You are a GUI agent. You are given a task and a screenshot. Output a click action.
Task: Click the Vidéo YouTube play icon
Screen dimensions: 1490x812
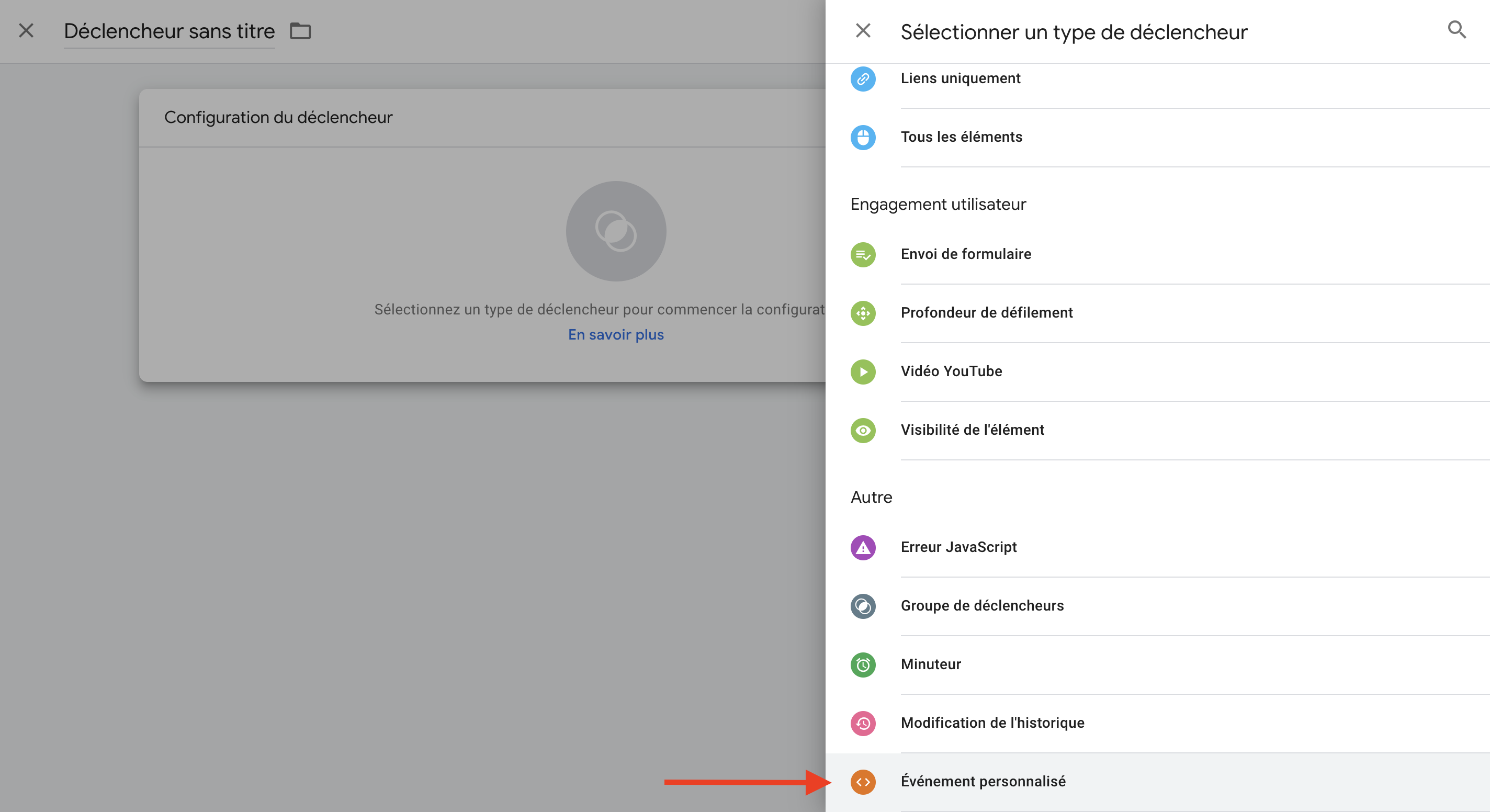click(x=862, y=372)
